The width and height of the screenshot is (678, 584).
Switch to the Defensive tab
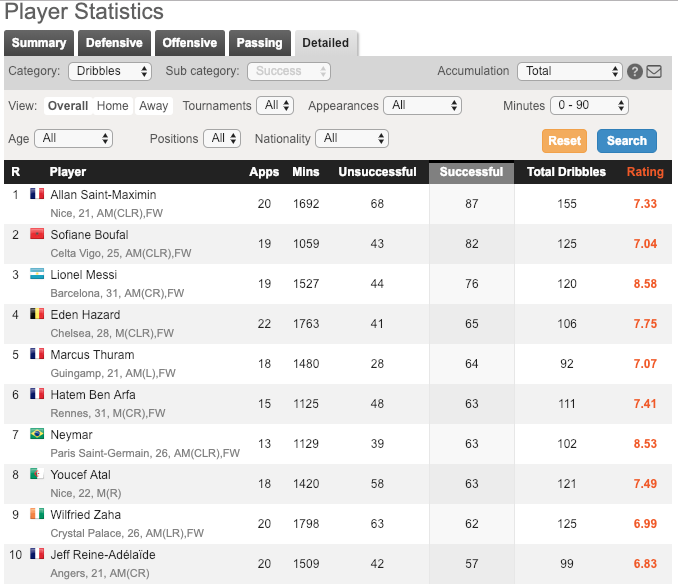113,43
